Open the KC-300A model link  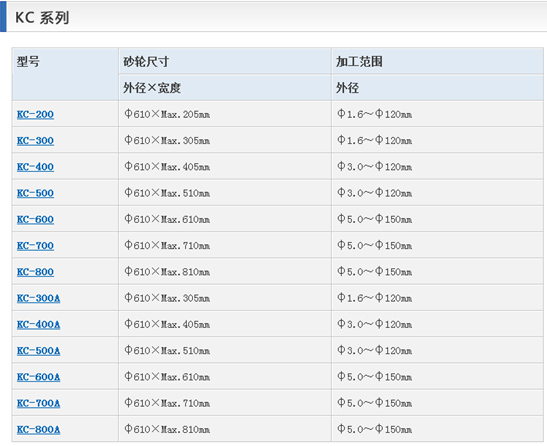click(38, 298)
